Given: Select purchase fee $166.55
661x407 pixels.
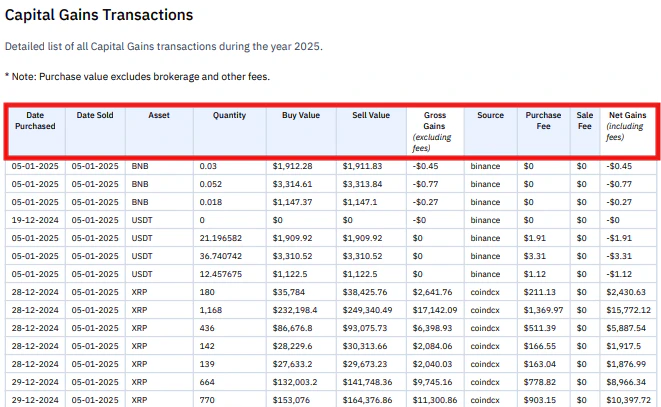Looking at the screenshot, I should [x=540, y=346].
